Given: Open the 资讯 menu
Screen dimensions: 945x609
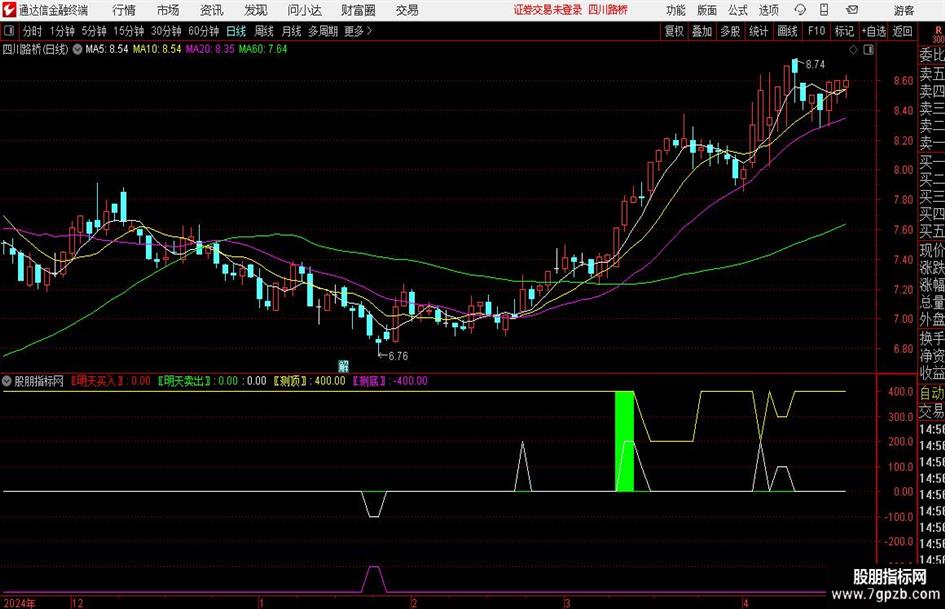Looking at the screenshot, I should (x=212, y=10).
